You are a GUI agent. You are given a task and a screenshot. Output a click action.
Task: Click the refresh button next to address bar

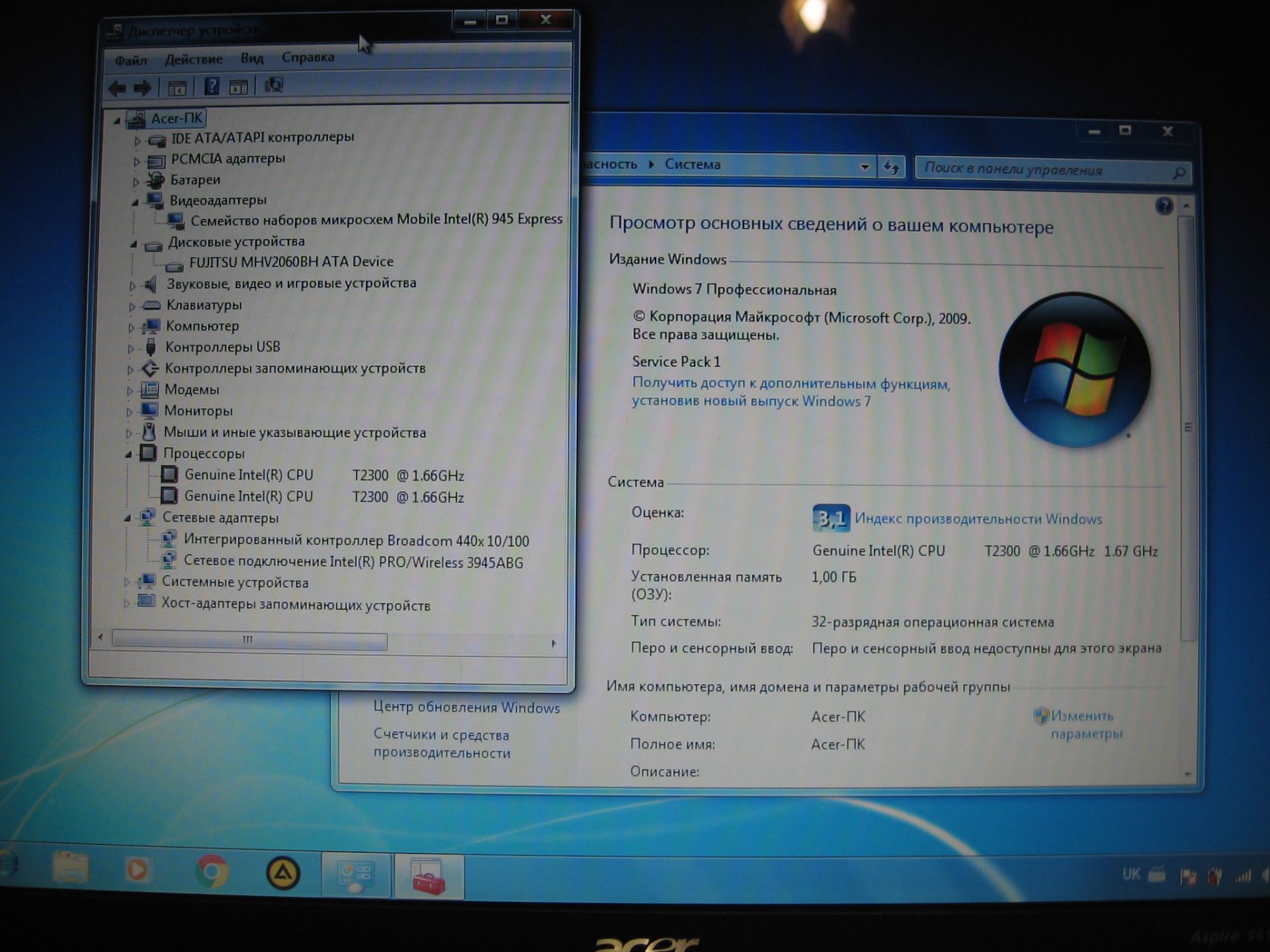click(x=892, y=167)
